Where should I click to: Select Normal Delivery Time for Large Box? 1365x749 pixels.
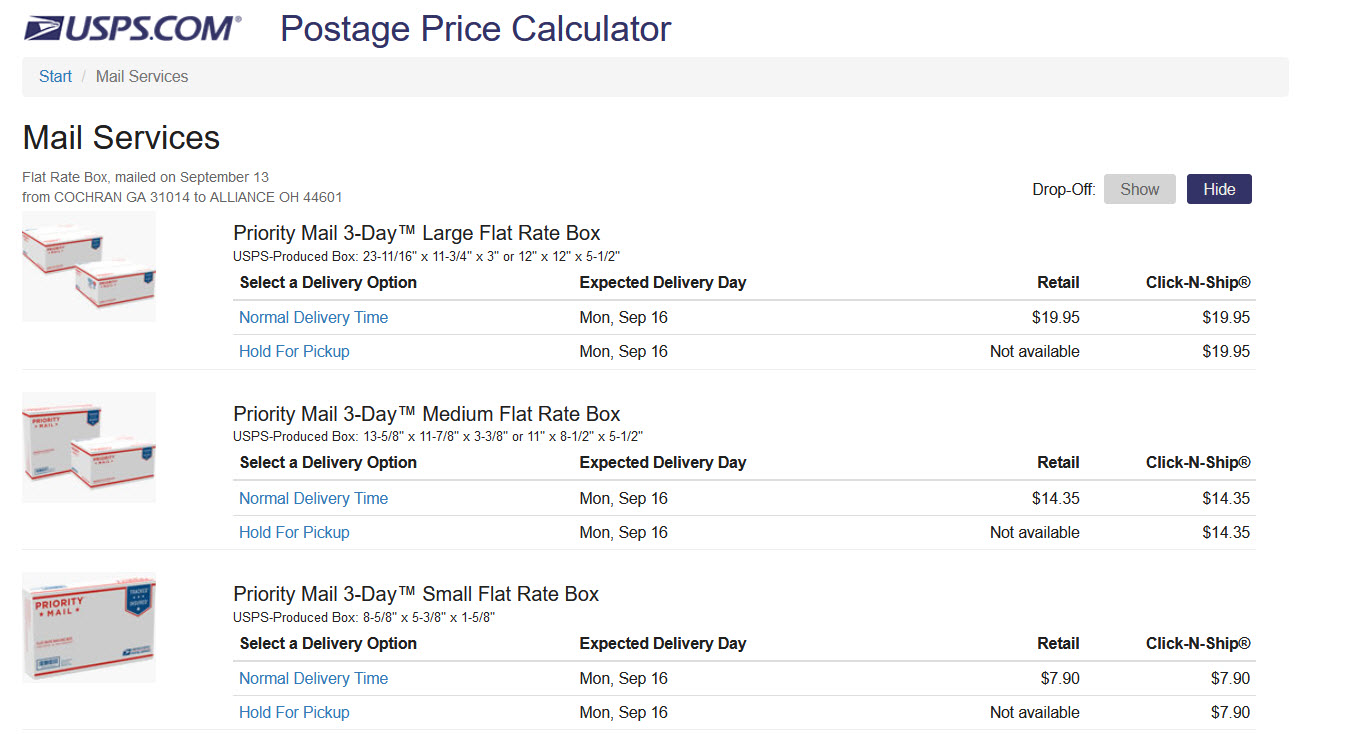coord(313,318)
